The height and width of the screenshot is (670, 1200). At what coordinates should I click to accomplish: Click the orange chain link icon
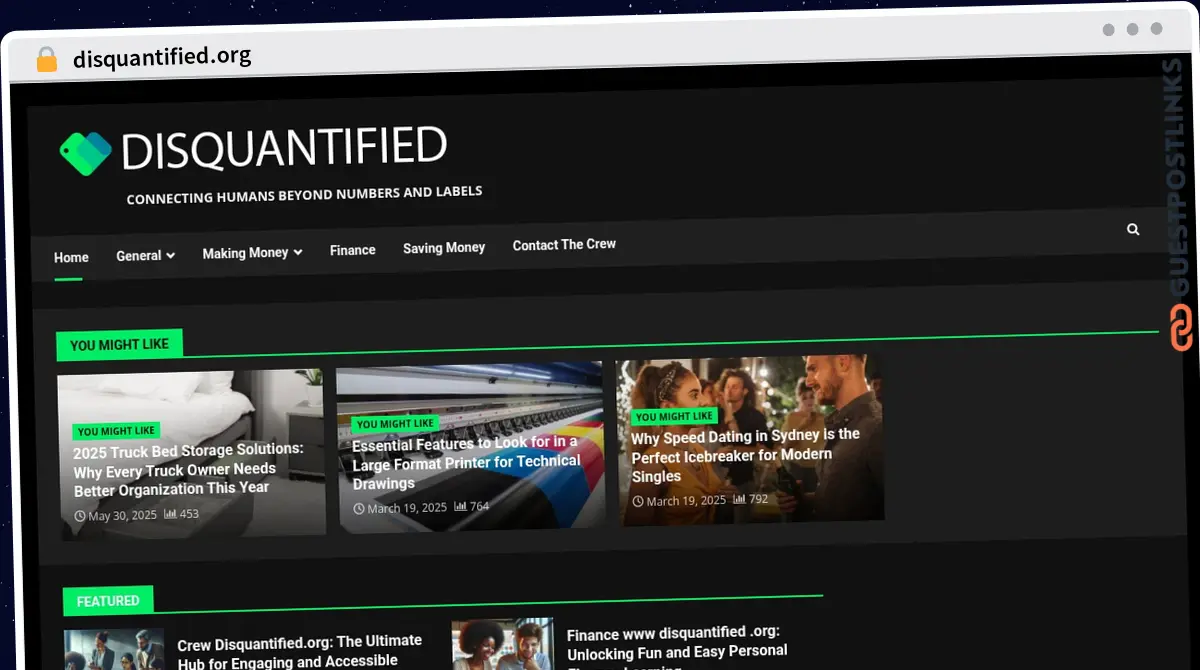click(x=1181, y=328)
